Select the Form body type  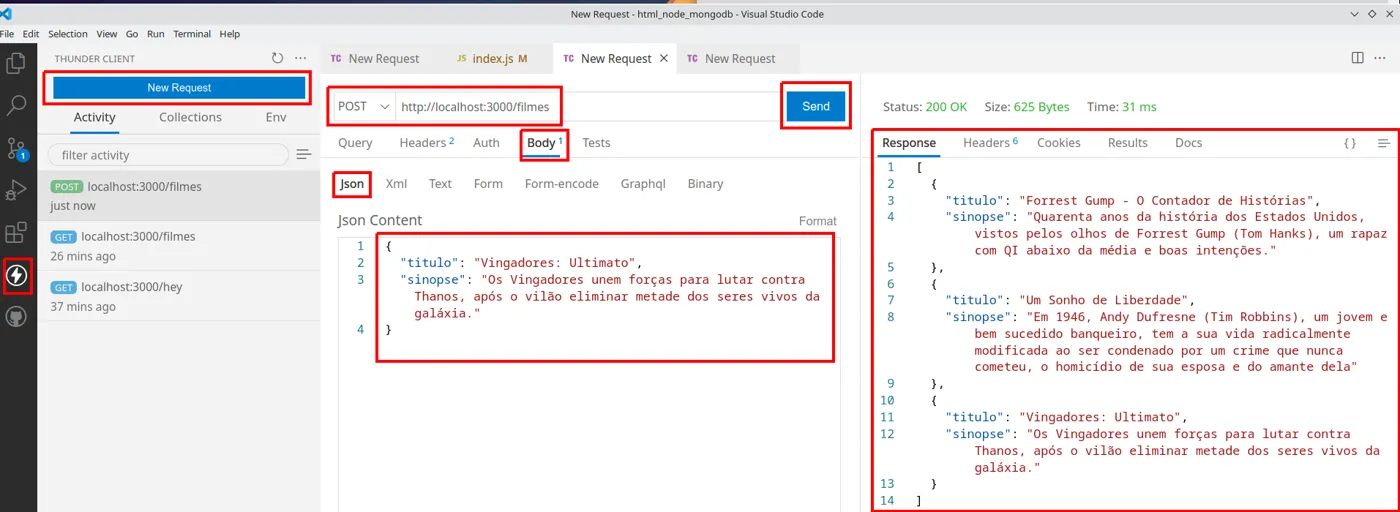(x=488, y=184)
